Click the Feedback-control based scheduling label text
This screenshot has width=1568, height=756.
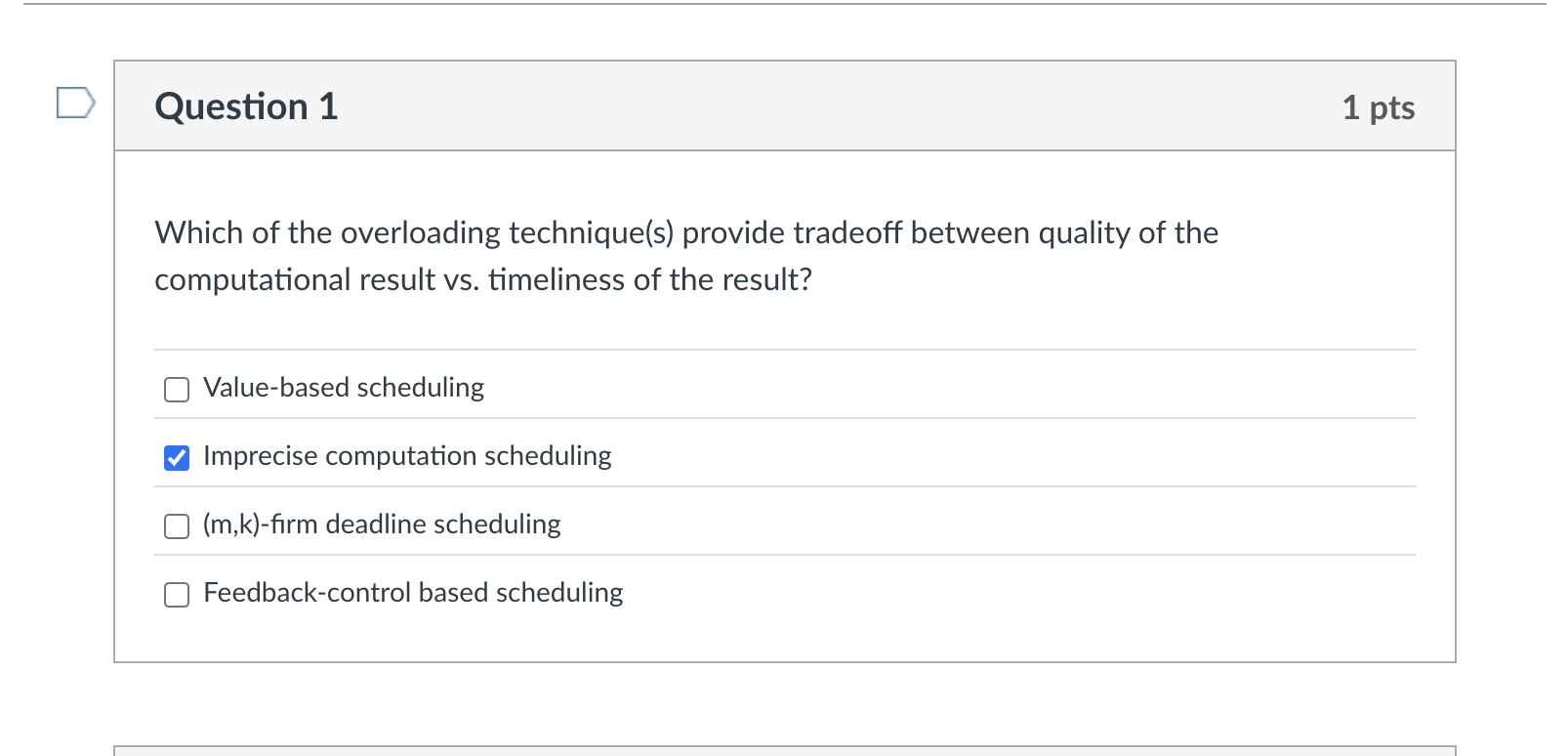click(413, 593)
